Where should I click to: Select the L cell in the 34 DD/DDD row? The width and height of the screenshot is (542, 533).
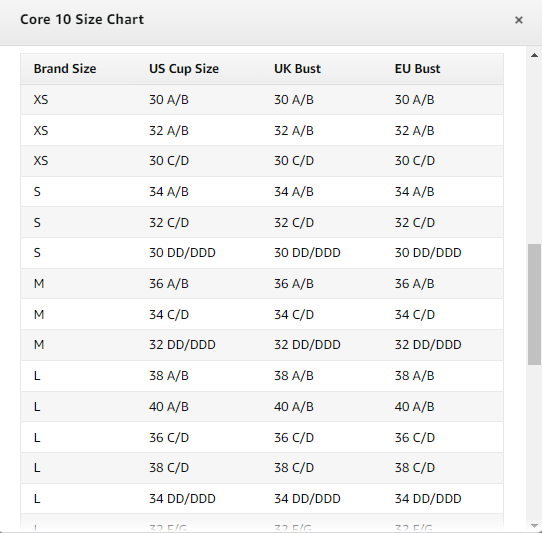(x=37, y=499)
